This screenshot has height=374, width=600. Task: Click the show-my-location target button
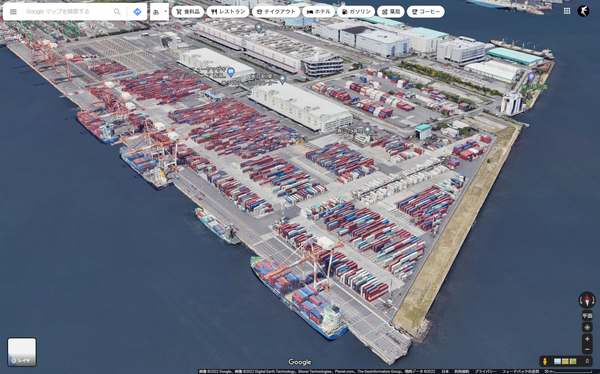point(587,327)
